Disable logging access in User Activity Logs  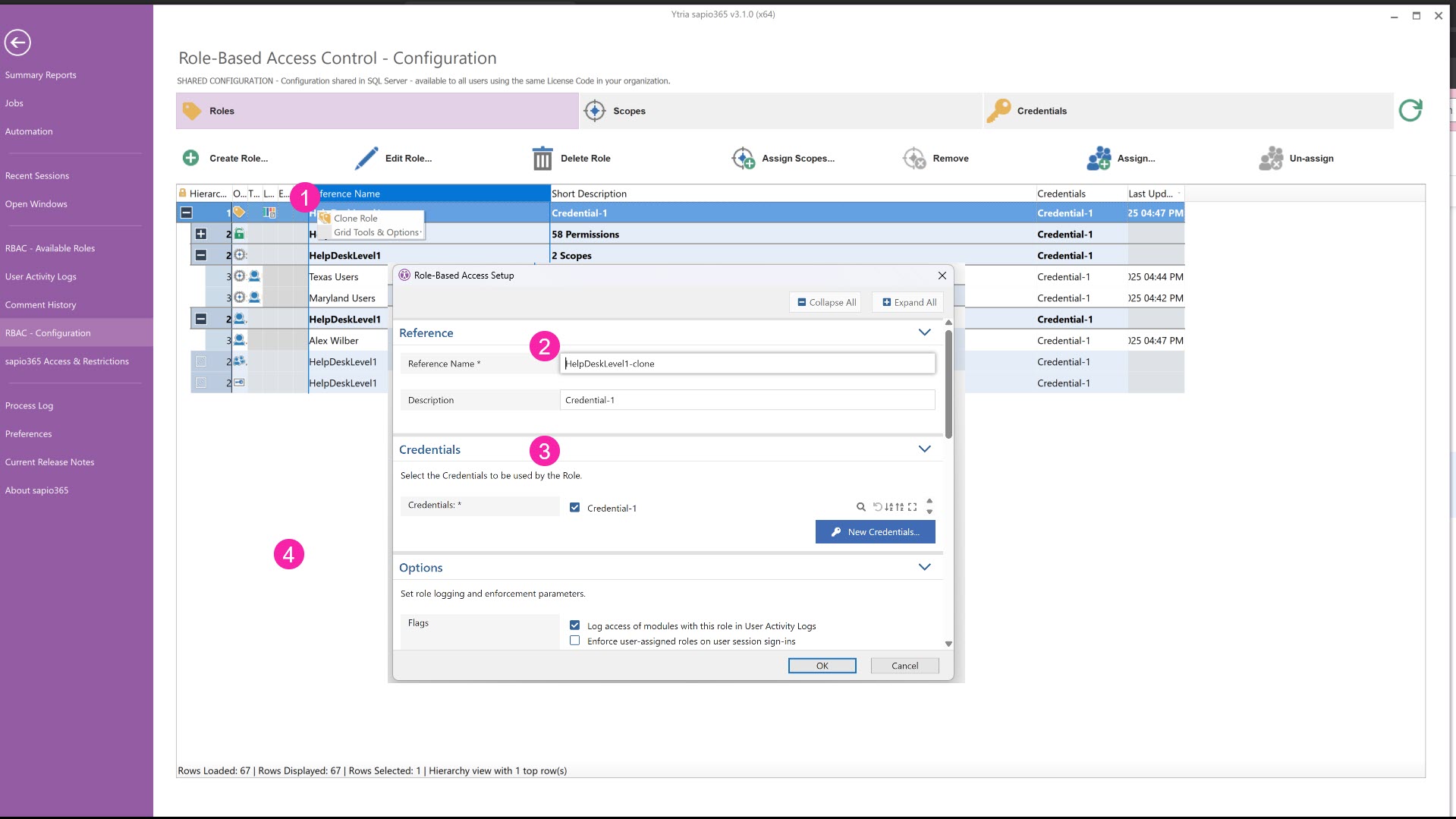pyautogui.click(x=574, y=625)
